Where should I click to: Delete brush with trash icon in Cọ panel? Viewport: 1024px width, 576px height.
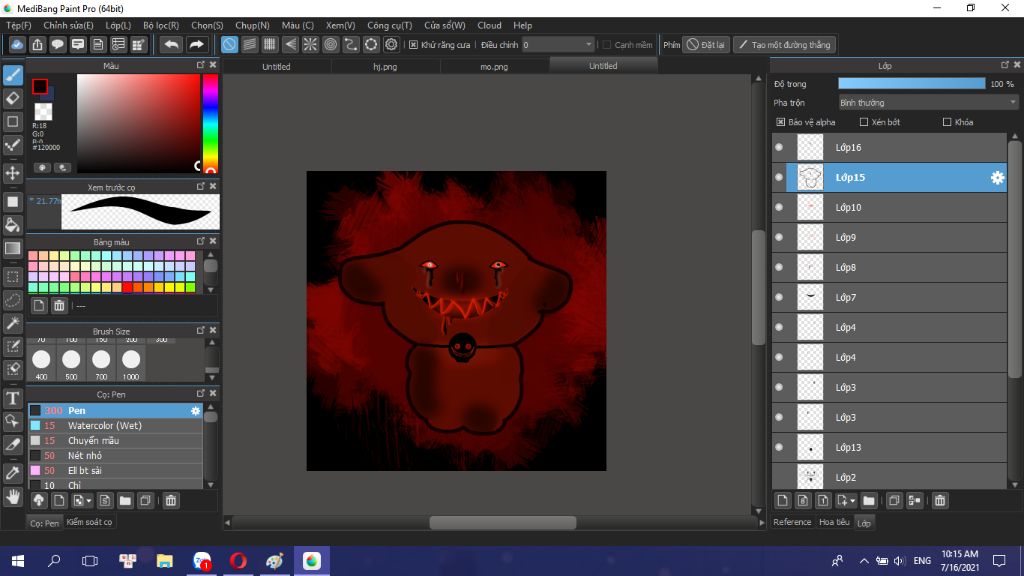tap(170, 500)
